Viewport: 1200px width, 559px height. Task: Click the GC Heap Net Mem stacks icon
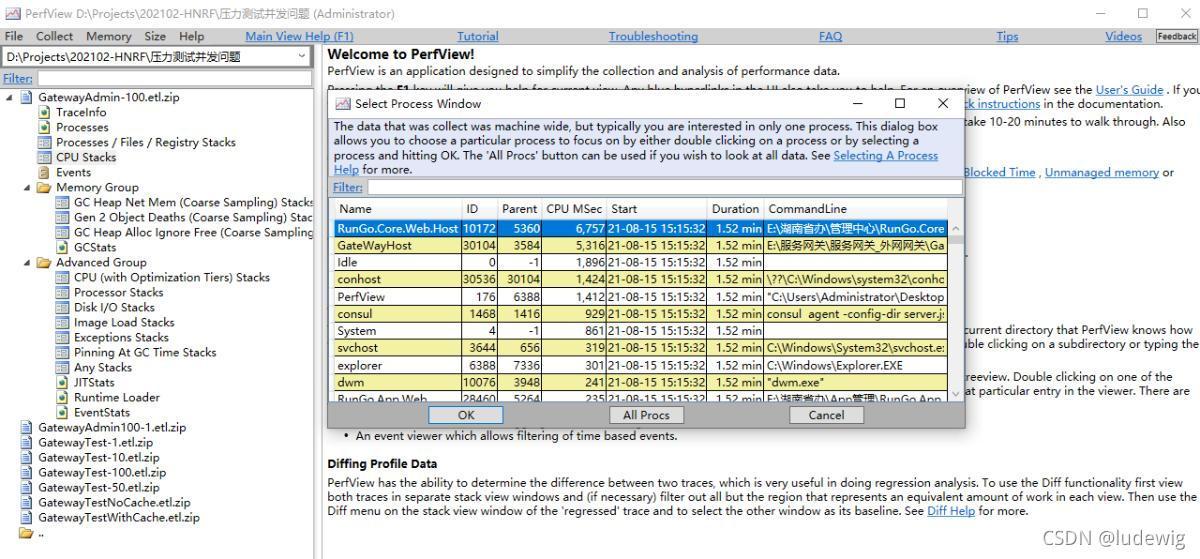pos(62,202)
